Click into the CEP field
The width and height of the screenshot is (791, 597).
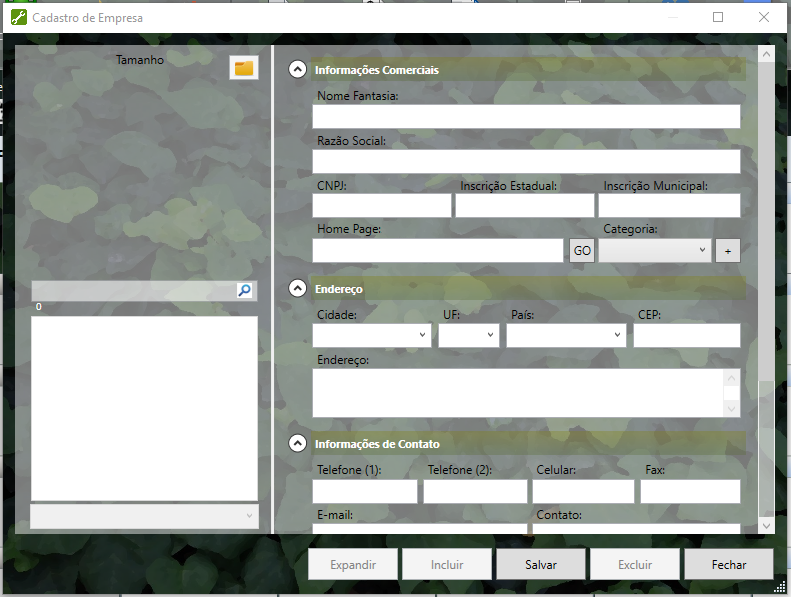point(686,335)
